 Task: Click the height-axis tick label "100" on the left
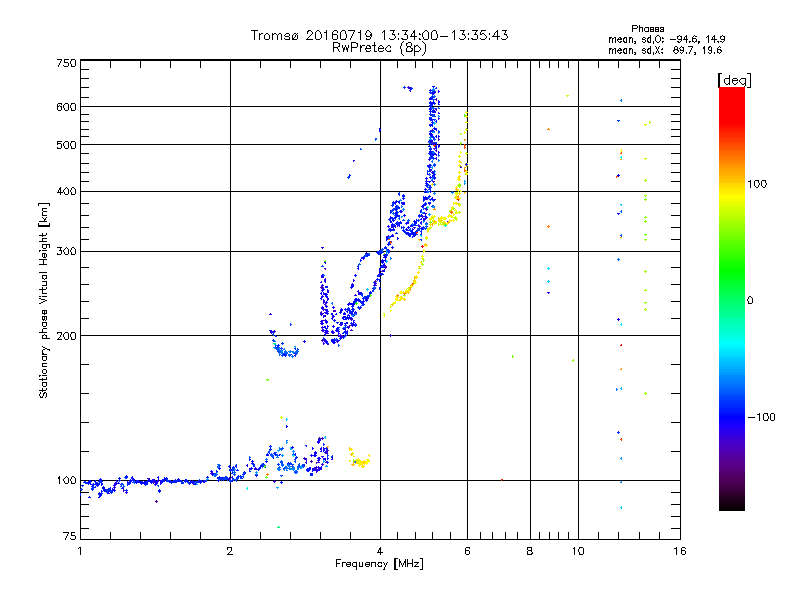[66, 480]
